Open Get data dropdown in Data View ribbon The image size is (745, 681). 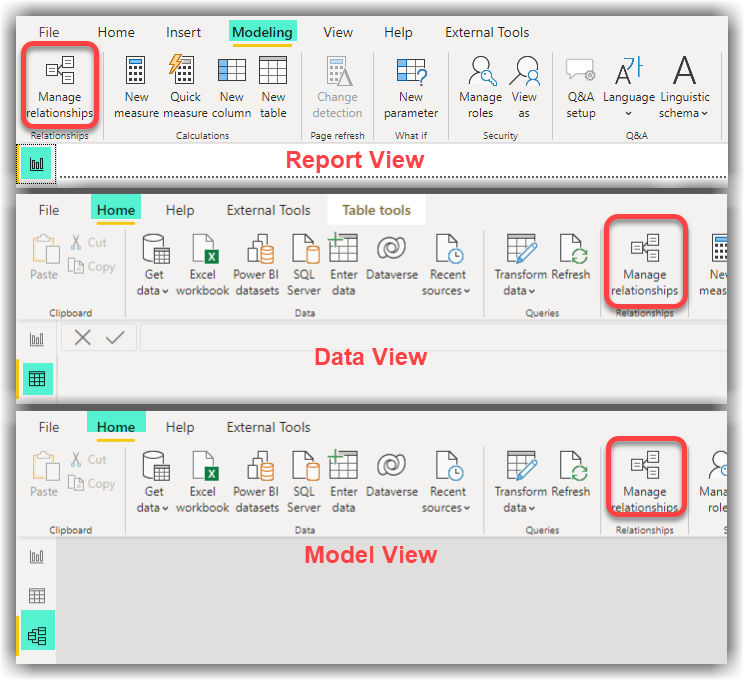point(153,265)
